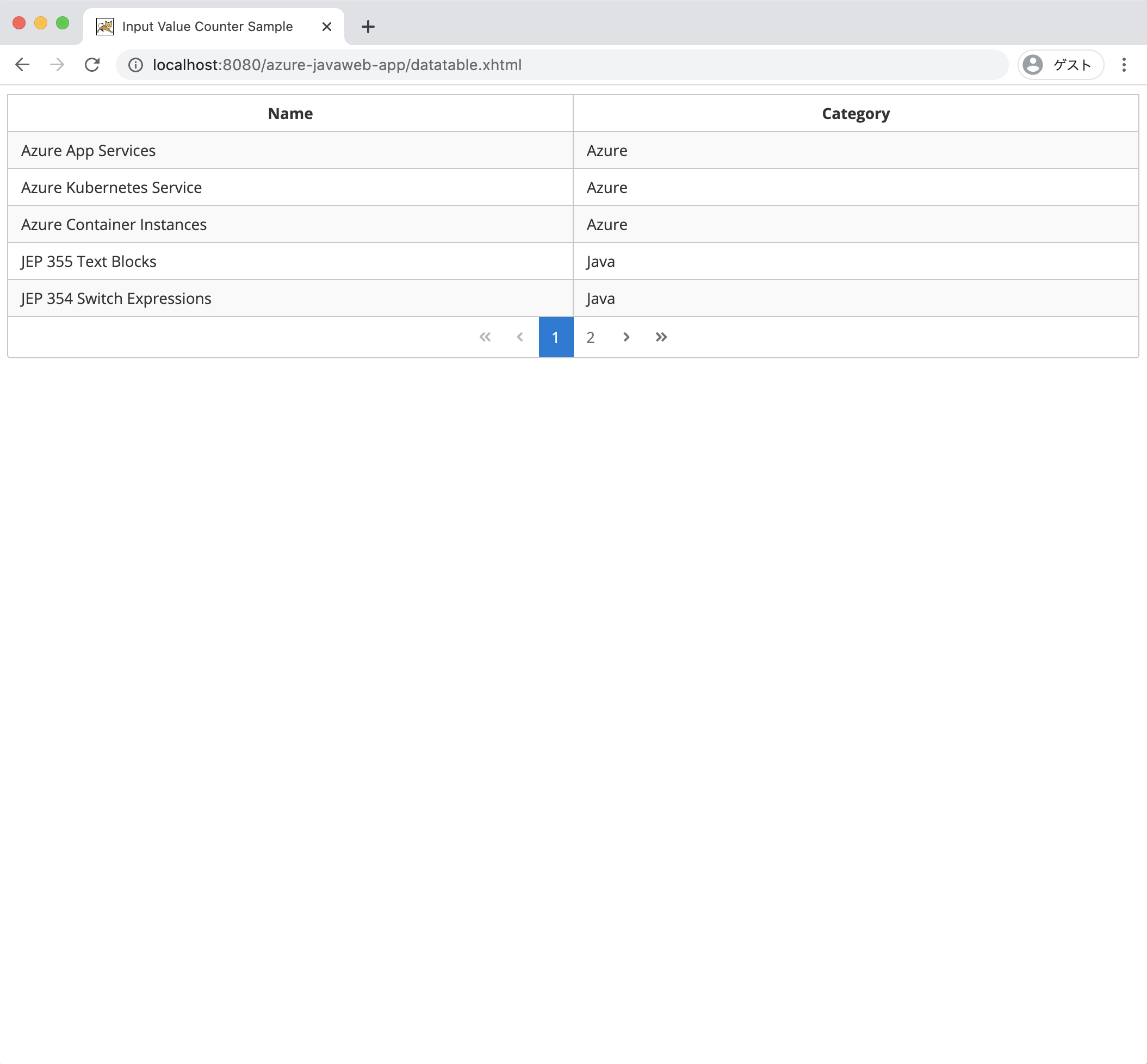Select the Azure Kubernetes Service row
Screen dimensions: 1147x1064
tap(572, 187)
